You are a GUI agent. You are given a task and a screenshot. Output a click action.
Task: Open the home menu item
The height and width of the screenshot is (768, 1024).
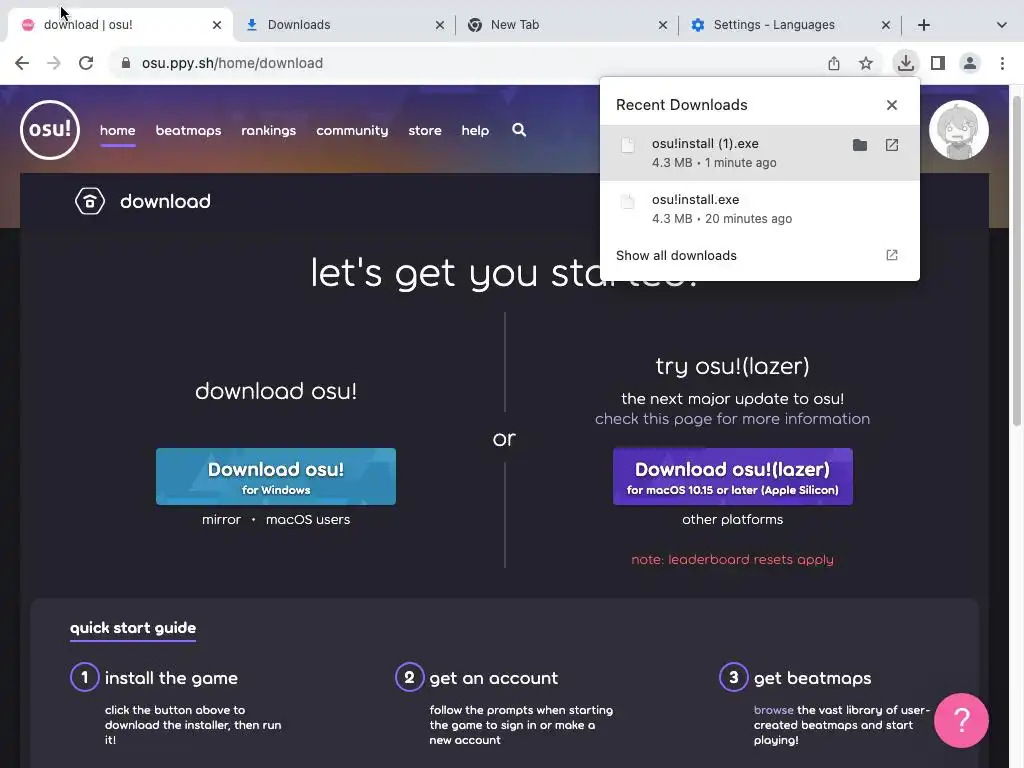pyautogui.click(x=118, y=131)
